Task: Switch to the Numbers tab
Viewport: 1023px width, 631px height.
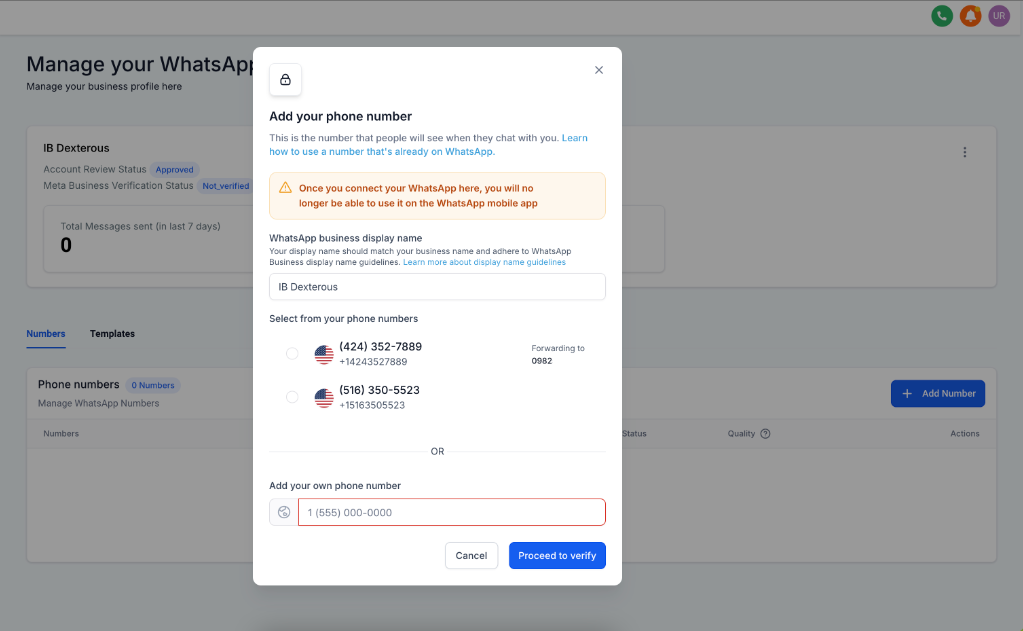Action: (x=46, y=334)
